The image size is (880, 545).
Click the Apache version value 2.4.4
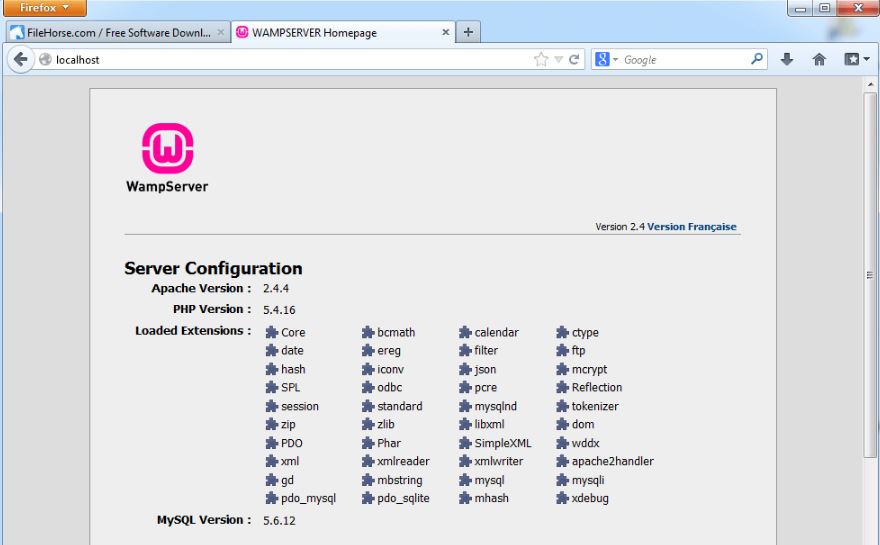(276, 288)
